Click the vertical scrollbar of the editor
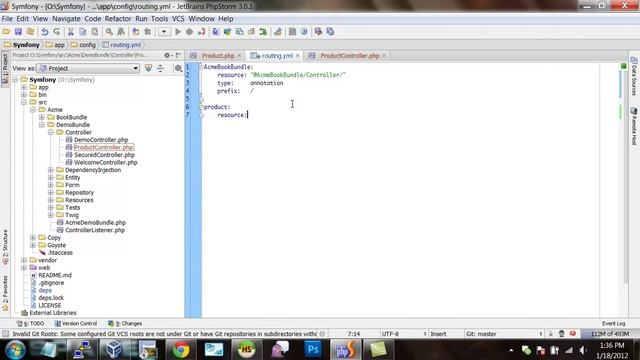The height and width of the screenshot is (360, 640). (x=626, y=176)
